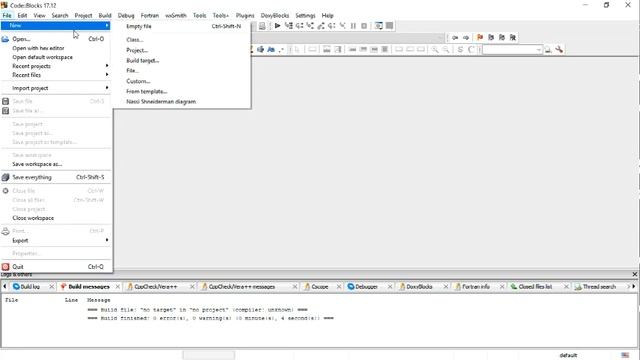Image resolution: width=640 pixels, height=360 pixels.
Task: Click the Next line debug icon
Action: coord(300,26)
